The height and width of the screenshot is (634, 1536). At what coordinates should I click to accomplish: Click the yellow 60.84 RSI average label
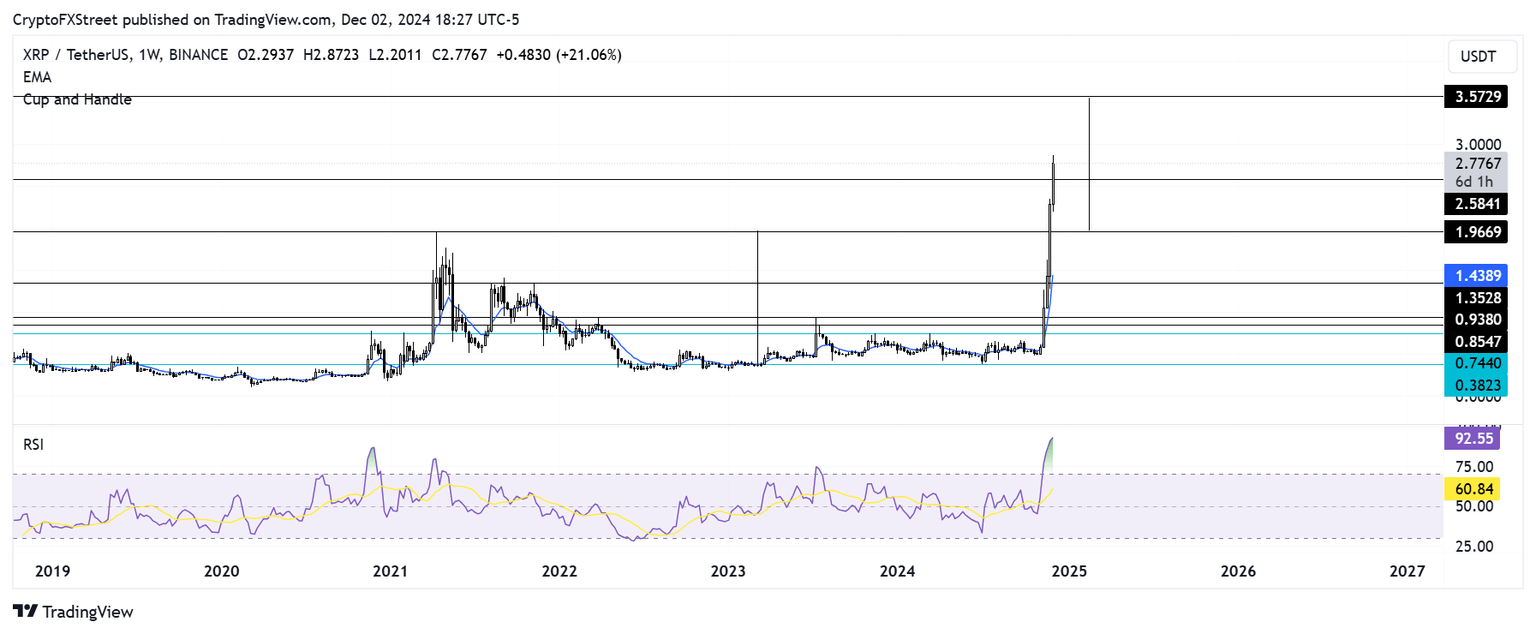(1472, 489)
